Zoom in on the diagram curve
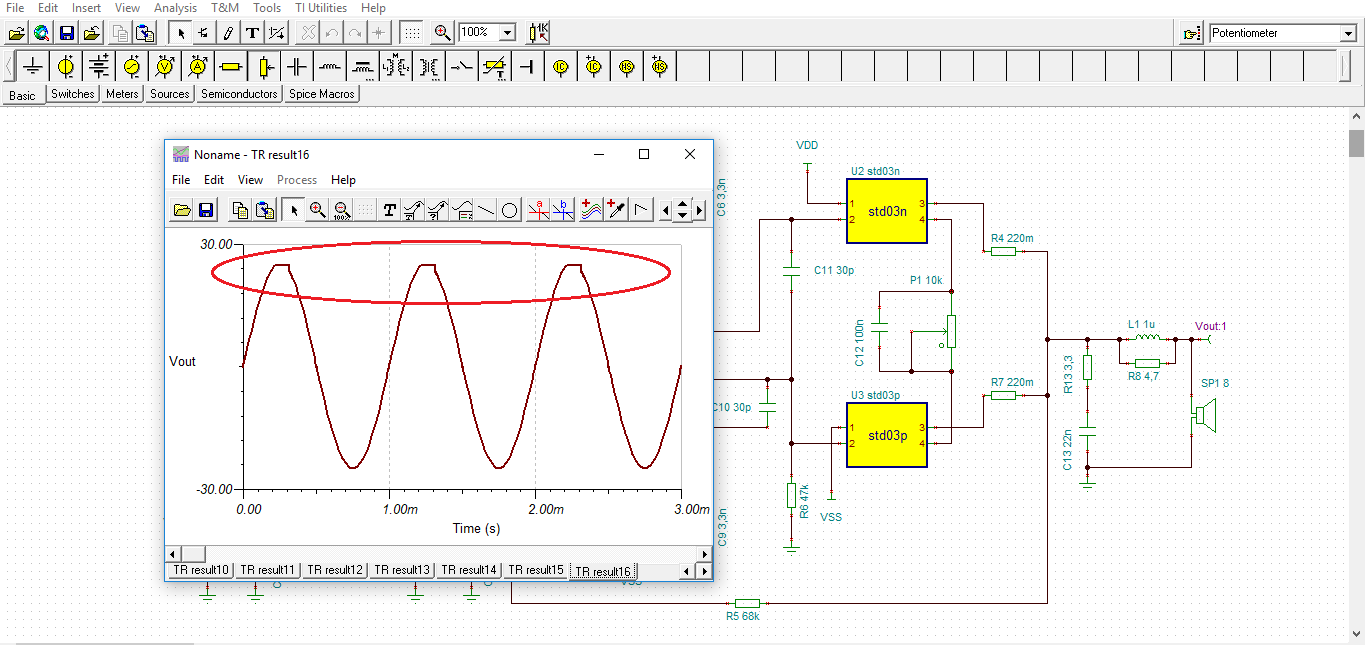The width and height of the screenshot is (1365, 645). (x=317, y=210)
